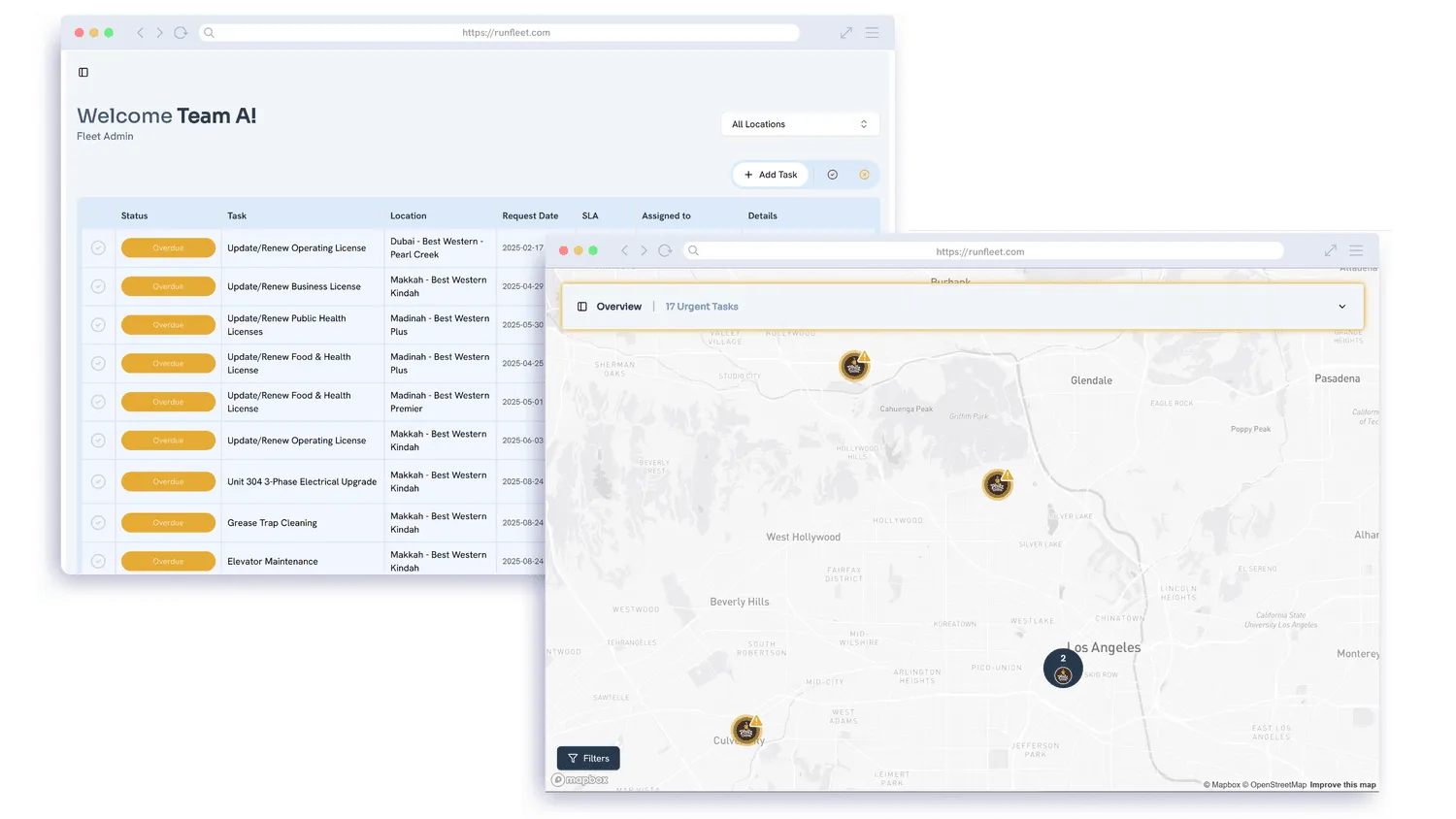Check the Madinah Plus Food & Health License circle

[x=98, y=364]
